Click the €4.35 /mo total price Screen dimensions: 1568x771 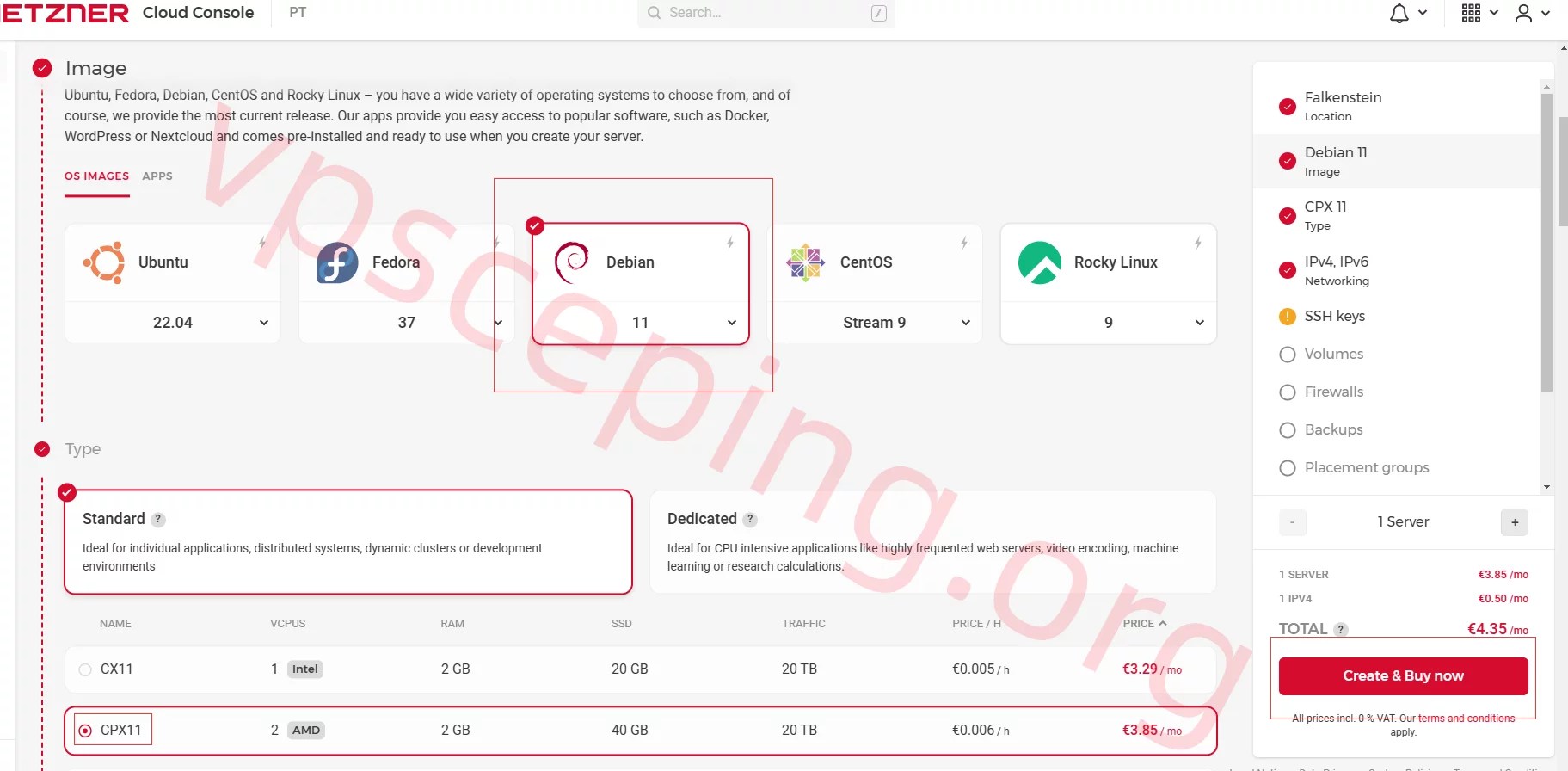click(1498, 630)
